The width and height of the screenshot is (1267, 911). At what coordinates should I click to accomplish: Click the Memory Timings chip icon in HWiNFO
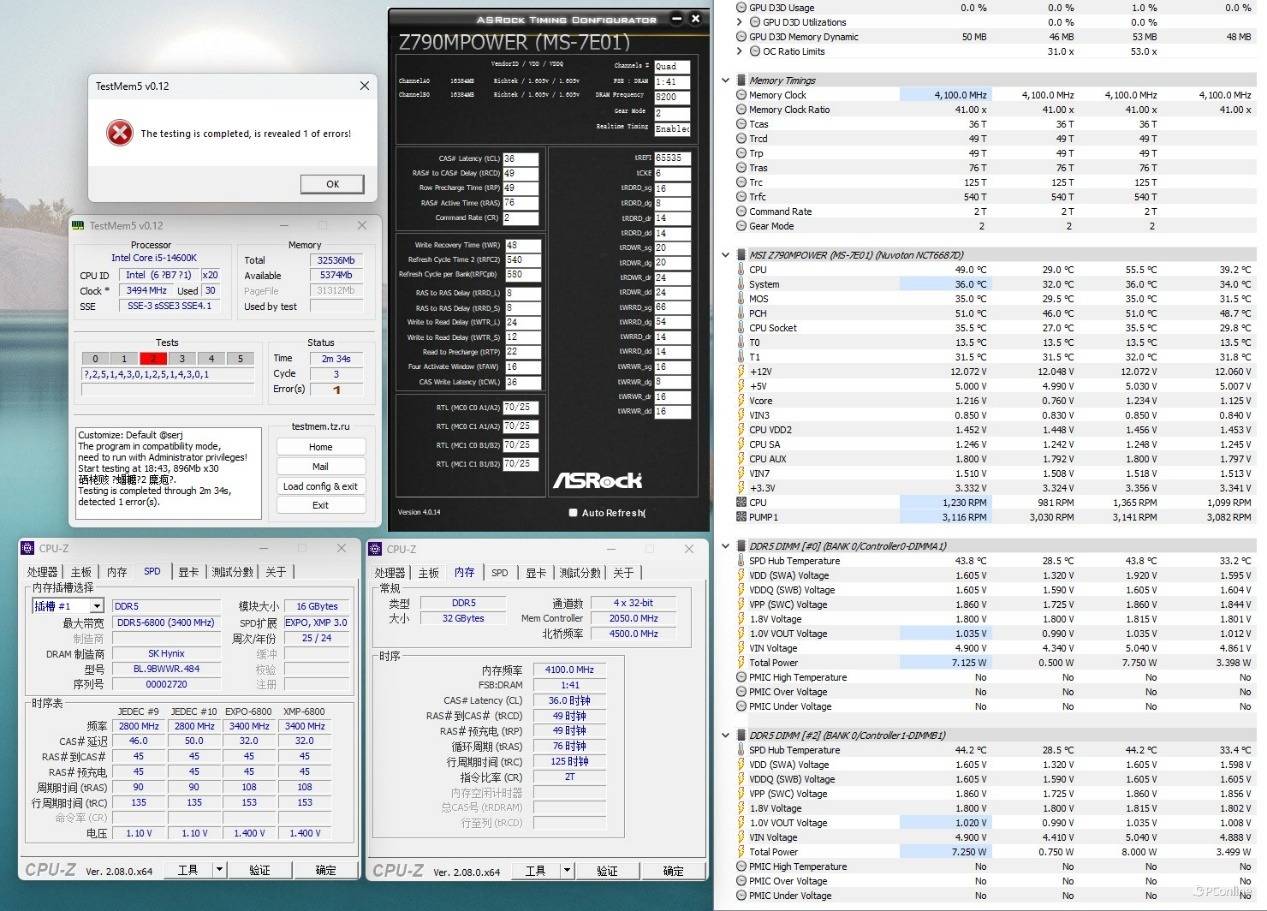[740, 80]
